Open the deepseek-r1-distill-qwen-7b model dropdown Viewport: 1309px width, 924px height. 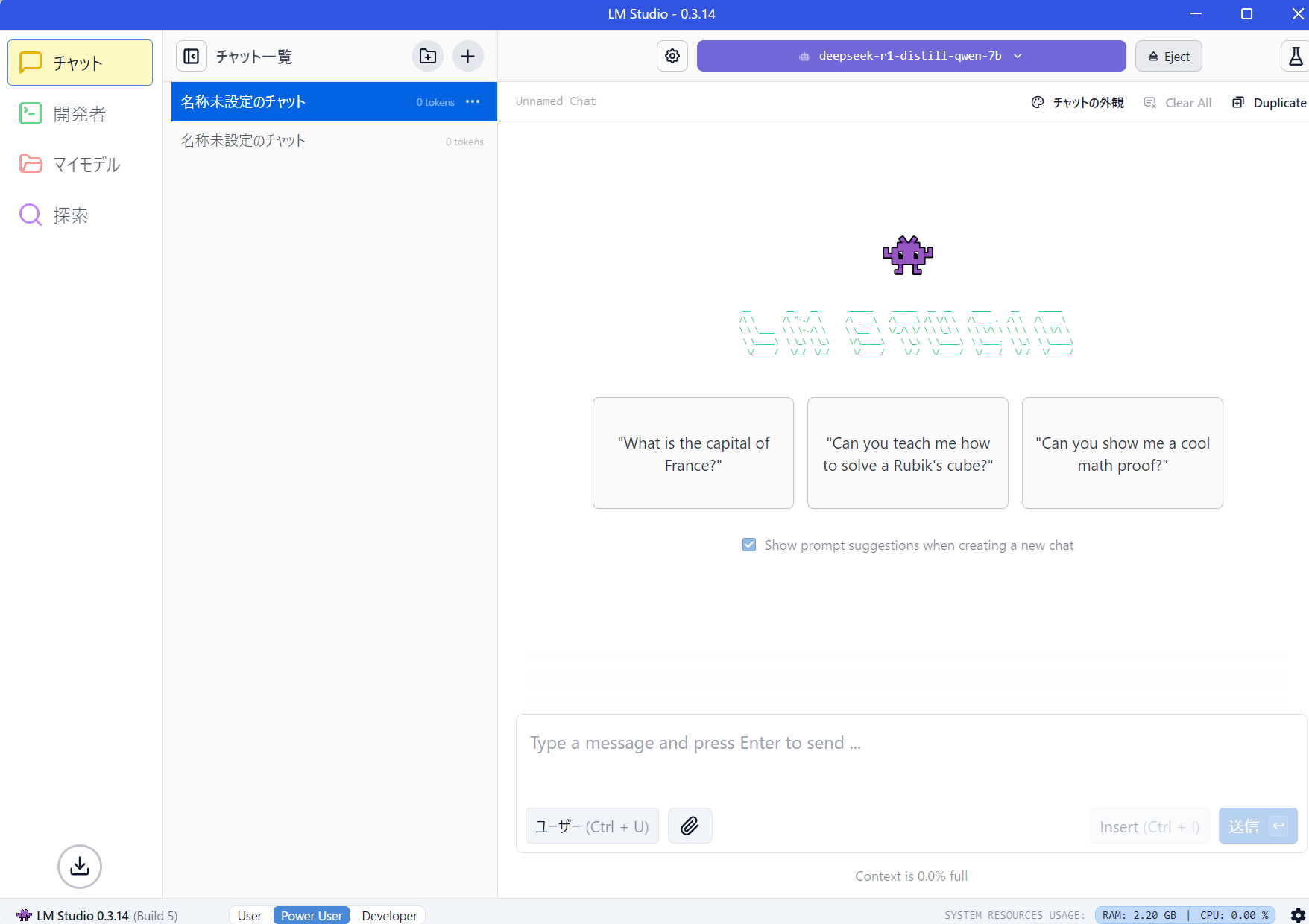click(910, 56)
